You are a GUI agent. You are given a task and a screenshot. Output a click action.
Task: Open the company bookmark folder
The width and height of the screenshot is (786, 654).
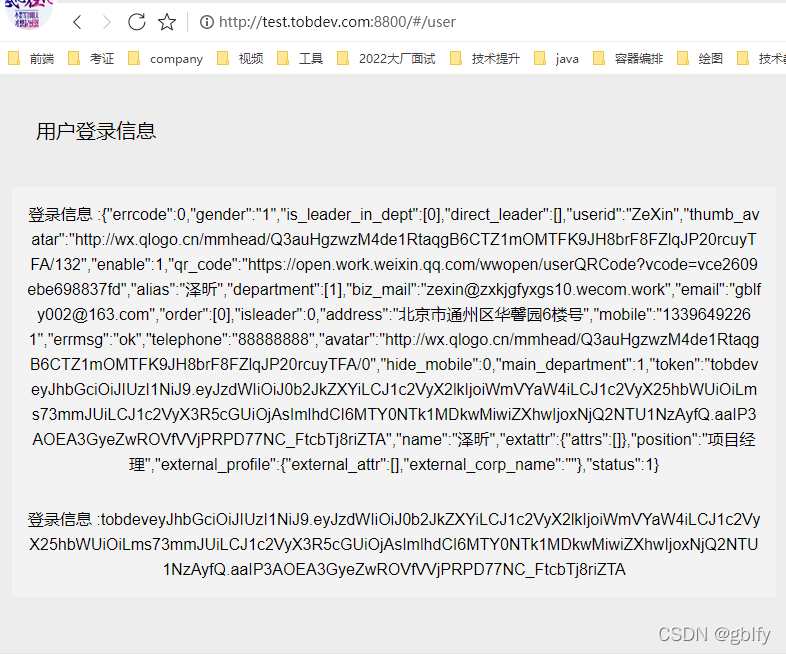pyautogui.click(x=165, y=59)
